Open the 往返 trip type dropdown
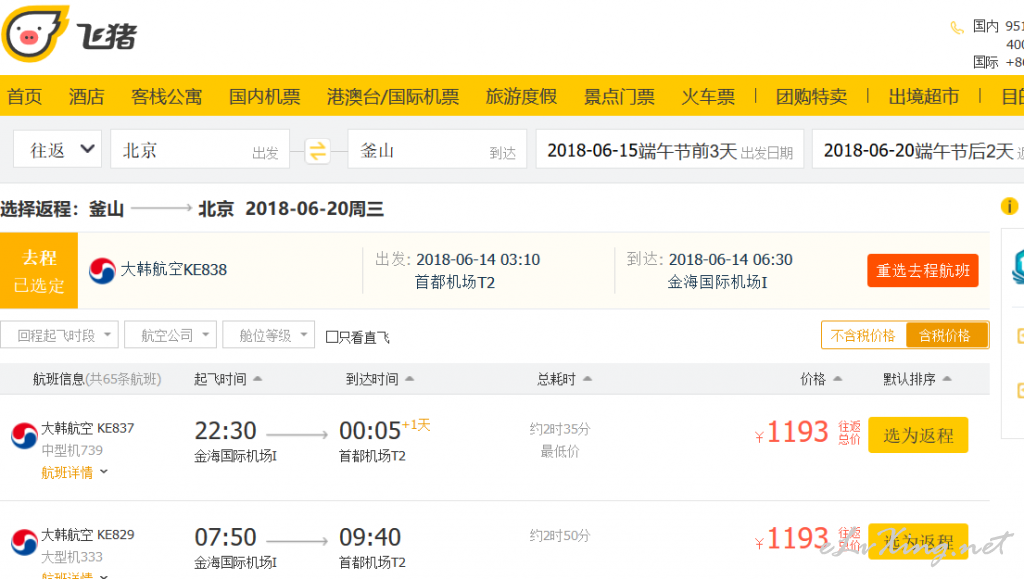The height and width of the screenshot is (579, 1024). click(57, 149)
